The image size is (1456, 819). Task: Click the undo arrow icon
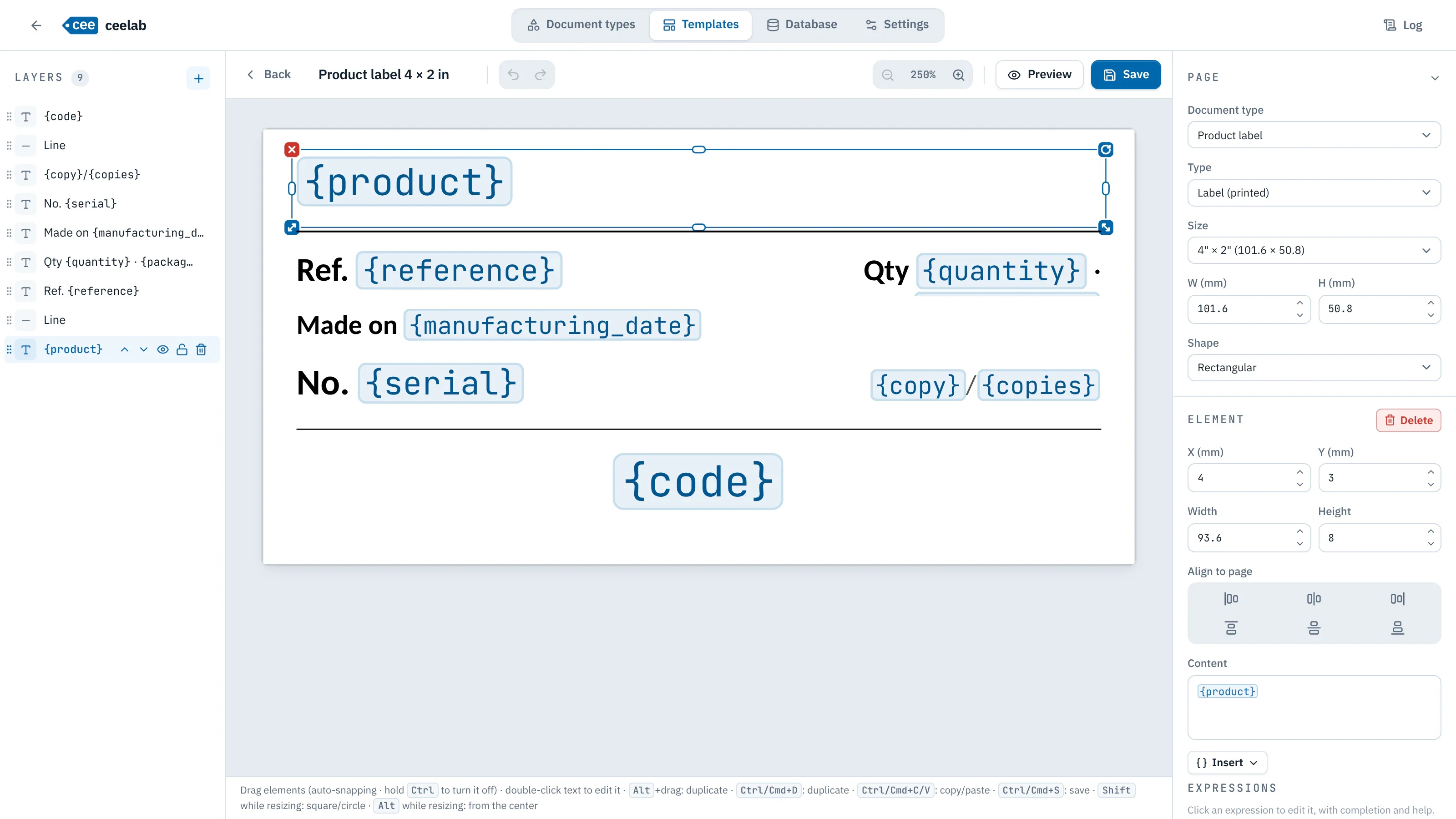513,75
